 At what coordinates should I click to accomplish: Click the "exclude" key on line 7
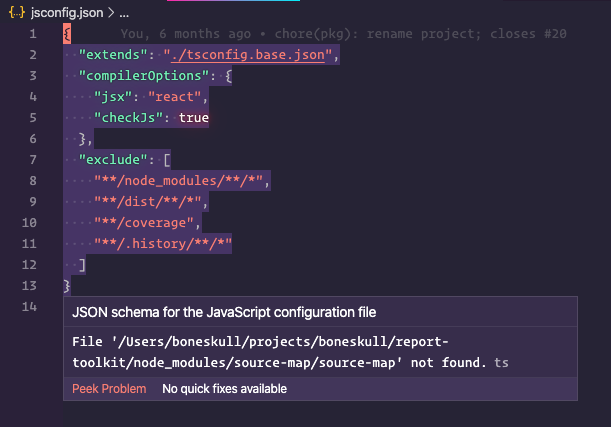pyautogui.click(x=113, y=160)
